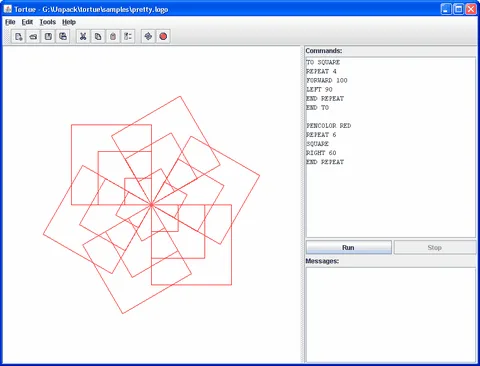Open the File menu

[10, 22]
